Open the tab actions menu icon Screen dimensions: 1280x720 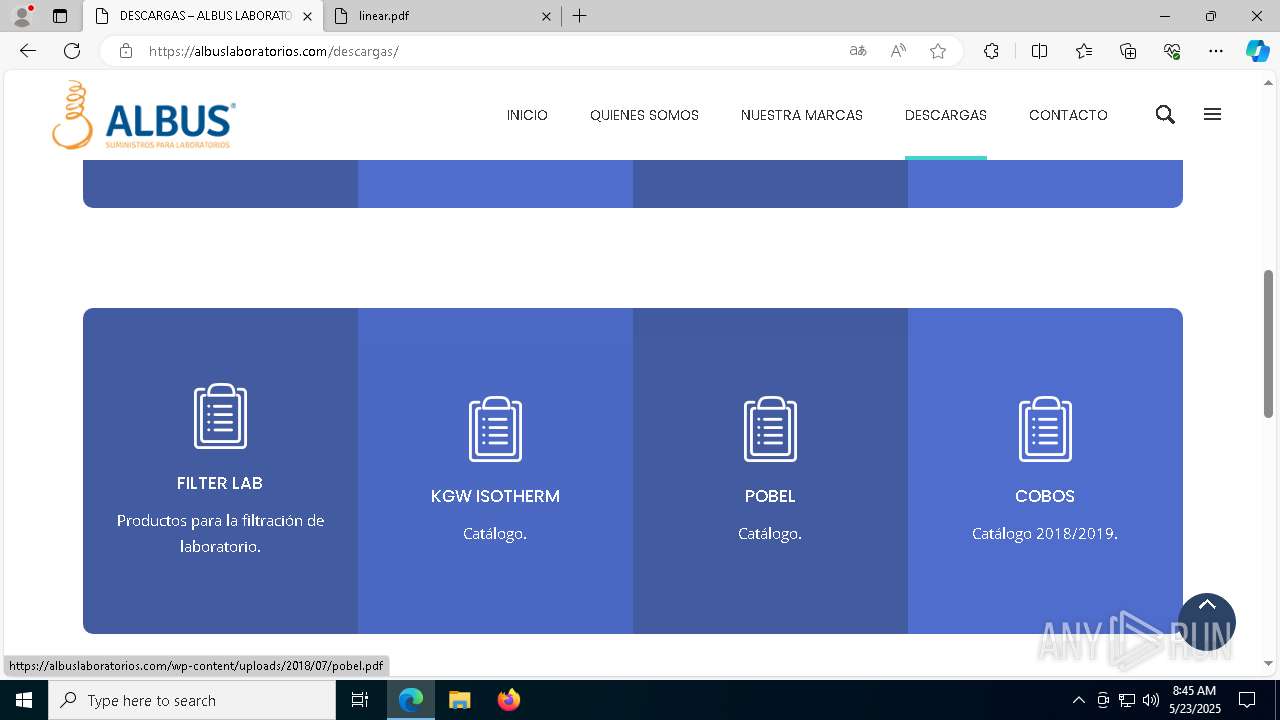60,16
